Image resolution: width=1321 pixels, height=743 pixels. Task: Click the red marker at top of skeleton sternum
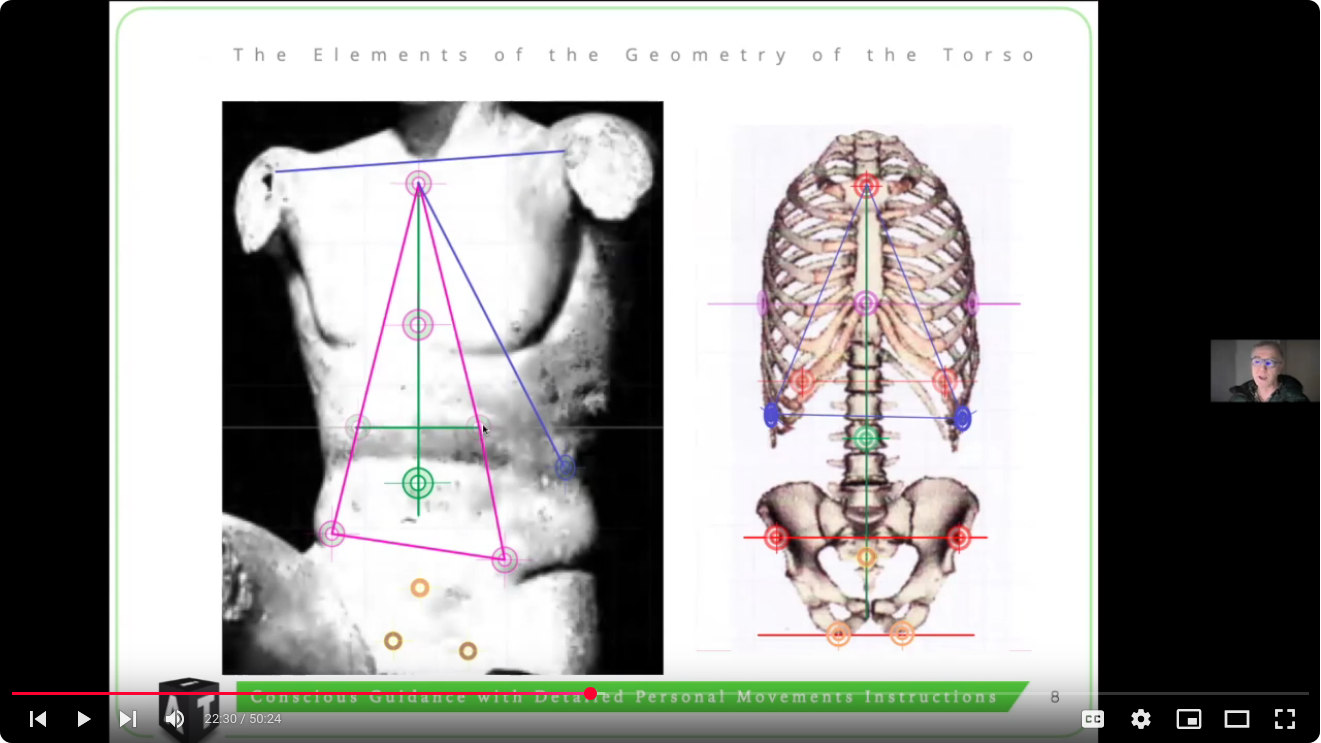click(x=866, y=186)
